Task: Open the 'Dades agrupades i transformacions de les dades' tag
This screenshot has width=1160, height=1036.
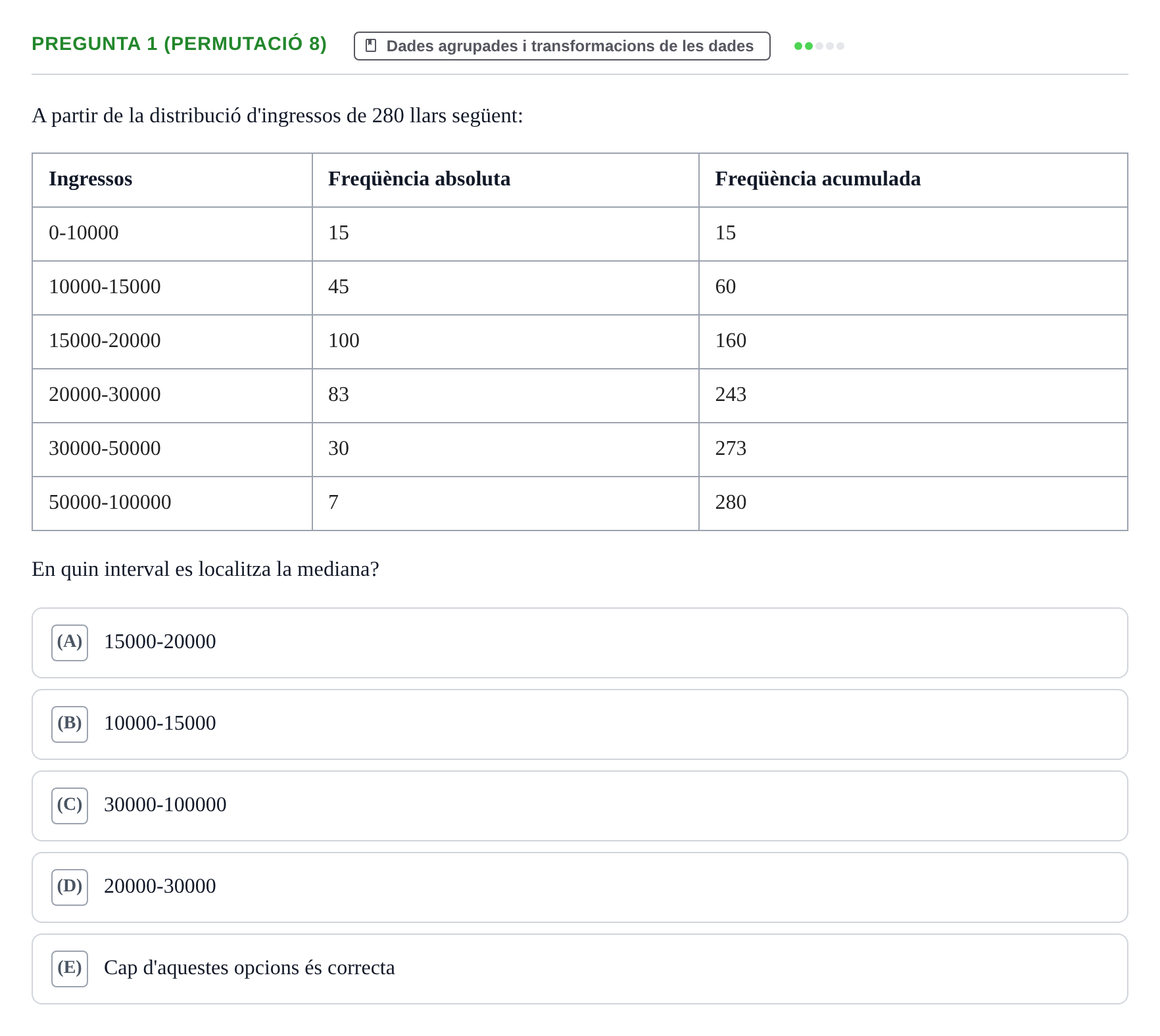Action: coord(562,46)
